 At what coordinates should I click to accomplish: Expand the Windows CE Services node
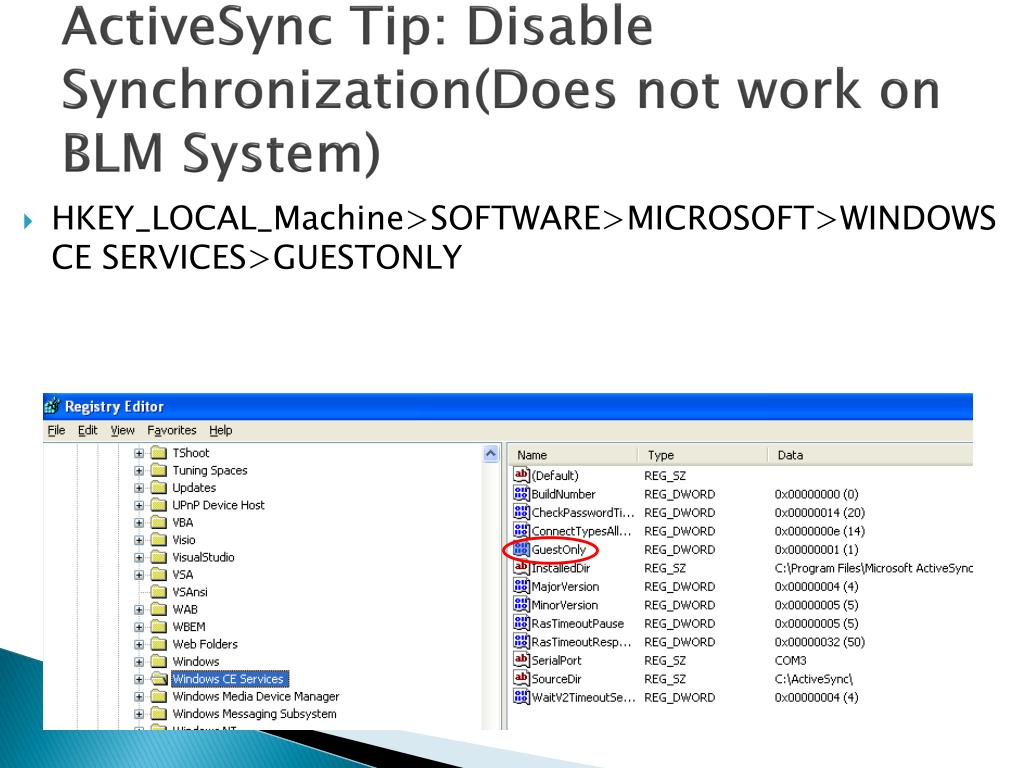tap(139, 679)
